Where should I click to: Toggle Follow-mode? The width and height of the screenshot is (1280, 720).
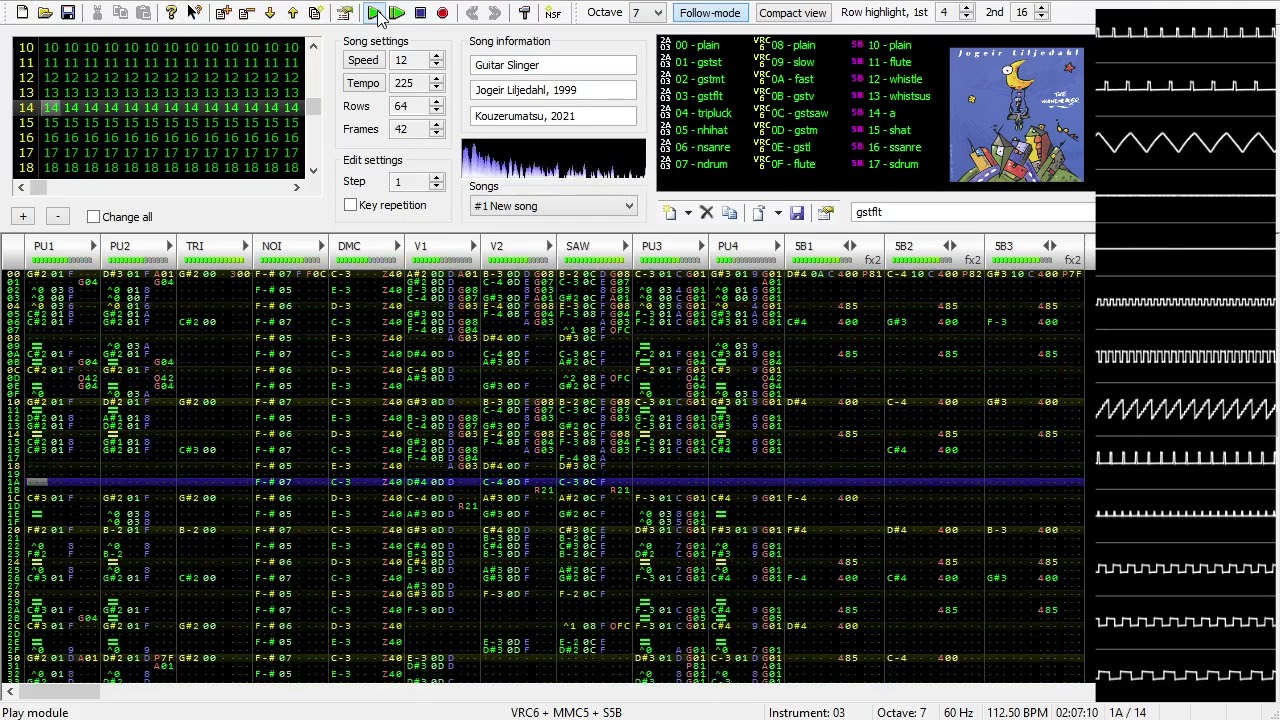coord(709,13)
